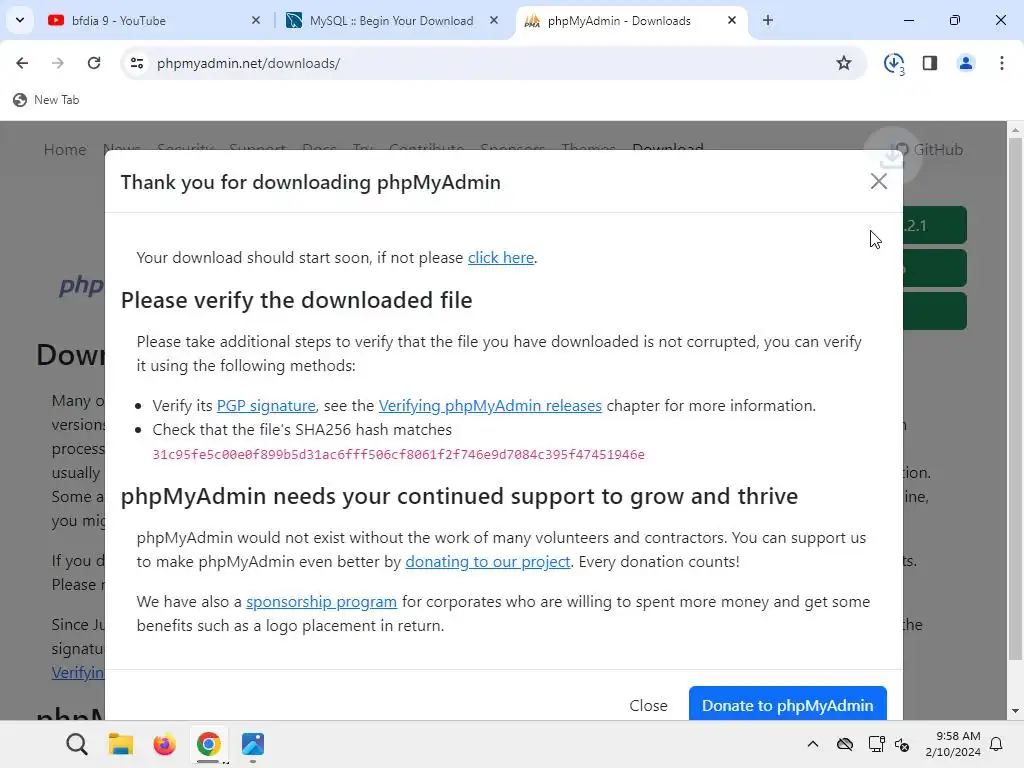1024x768 pixels.
Task: Open Windows taskbar search
Action: coord(76,744)
